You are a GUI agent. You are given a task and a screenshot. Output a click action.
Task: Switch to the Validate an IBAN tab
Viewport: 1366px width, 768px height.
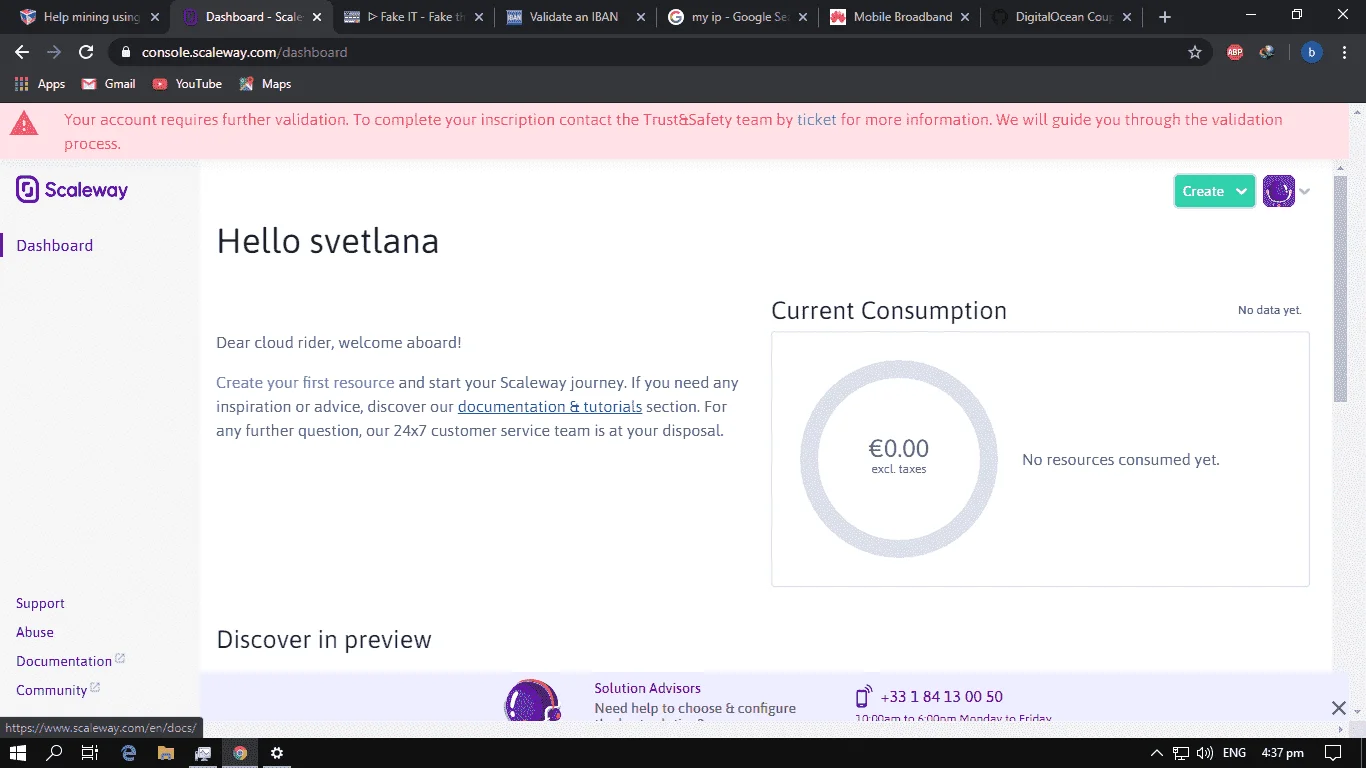pos(575,17)
